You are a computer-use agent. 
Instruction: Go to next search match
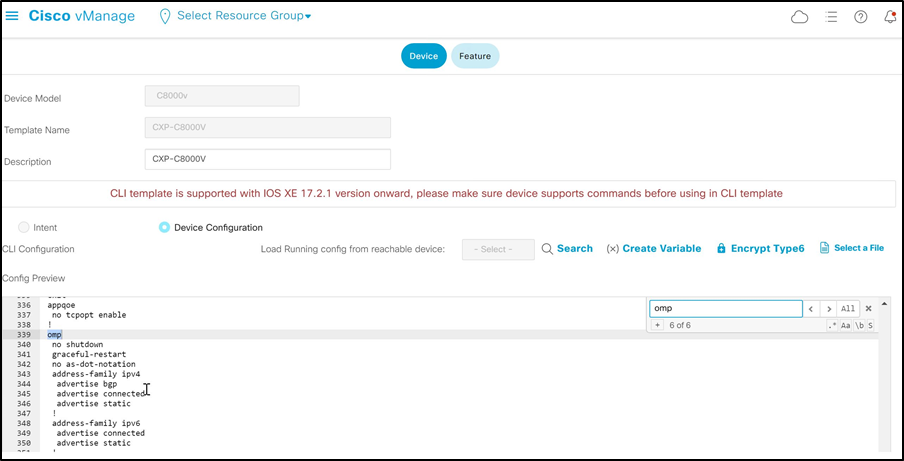(x=828, y=309)
